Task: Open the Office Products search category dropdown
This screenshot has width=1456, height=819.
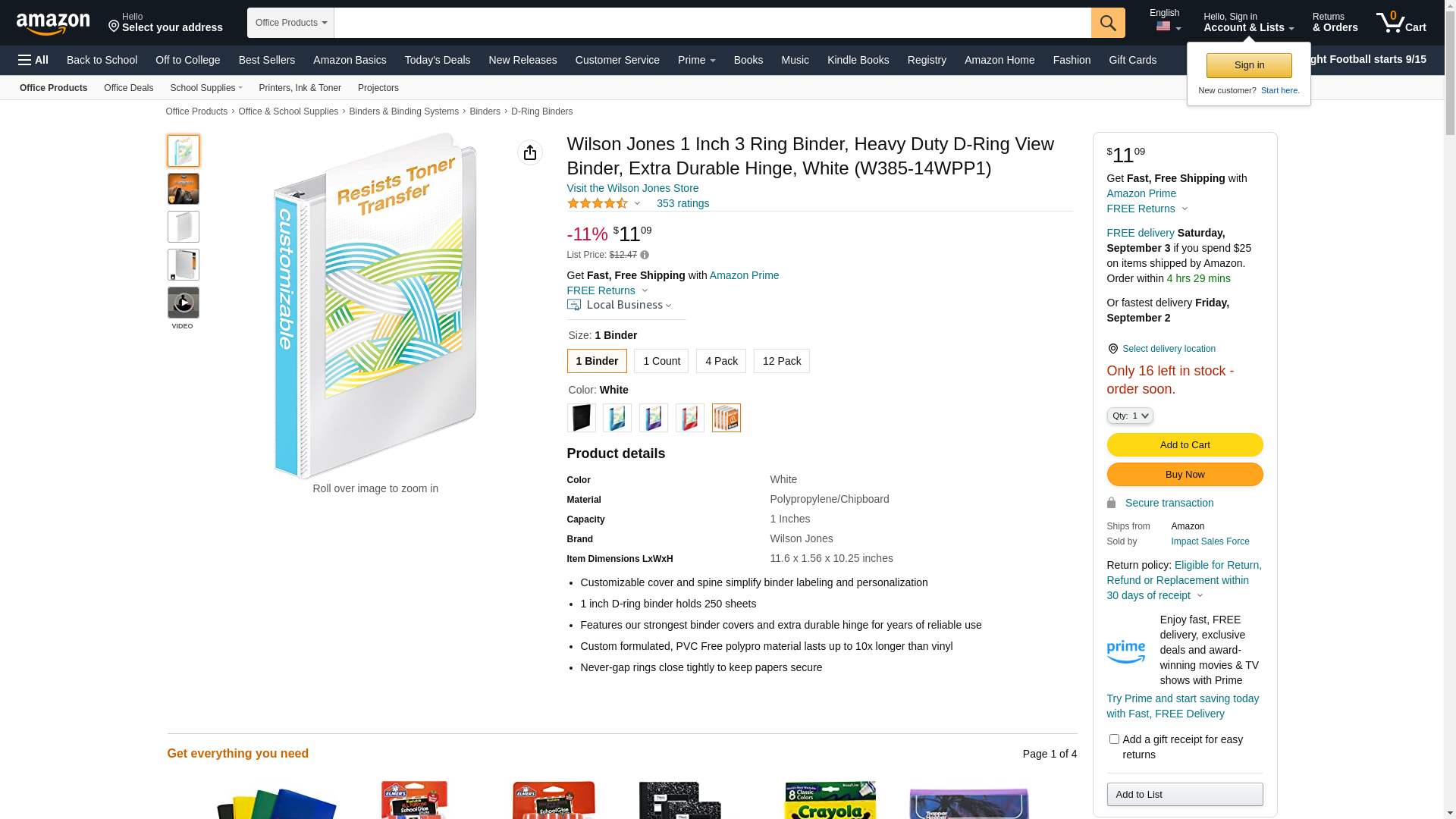Action: tap(290, 23)
